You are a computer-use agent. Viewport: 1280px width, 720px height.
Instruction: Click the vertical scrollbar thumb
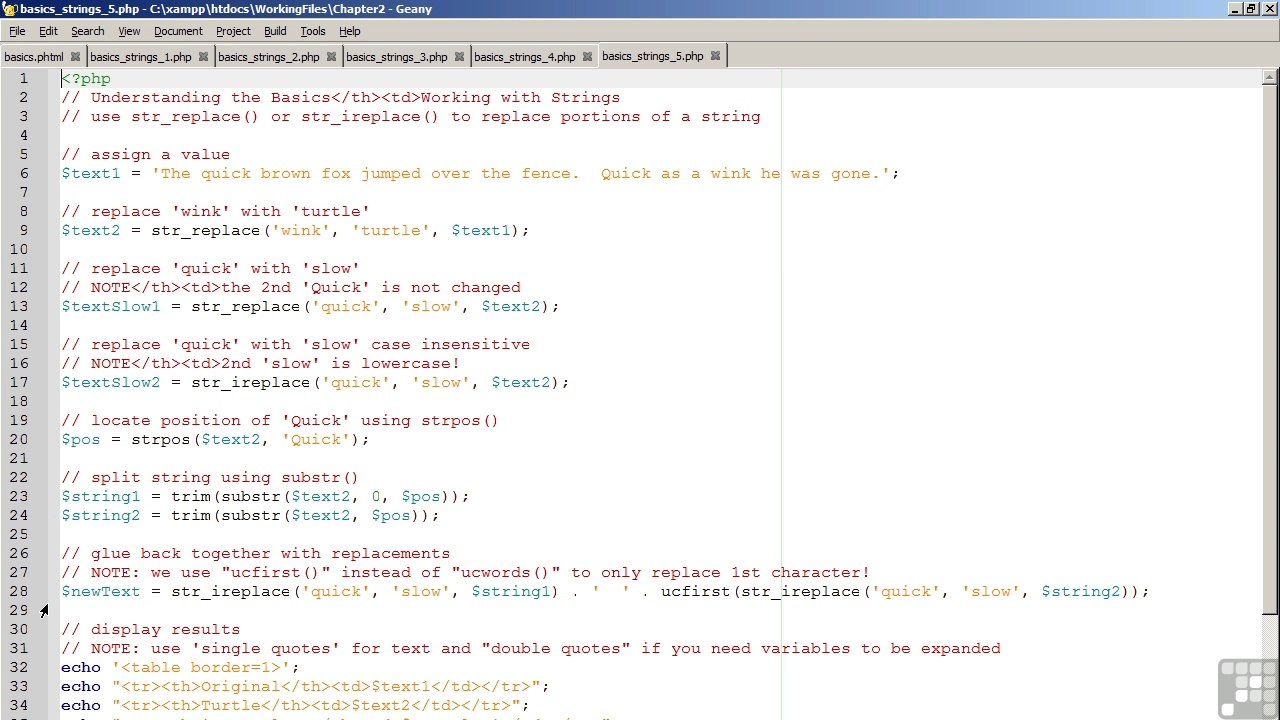point(1270,350)
